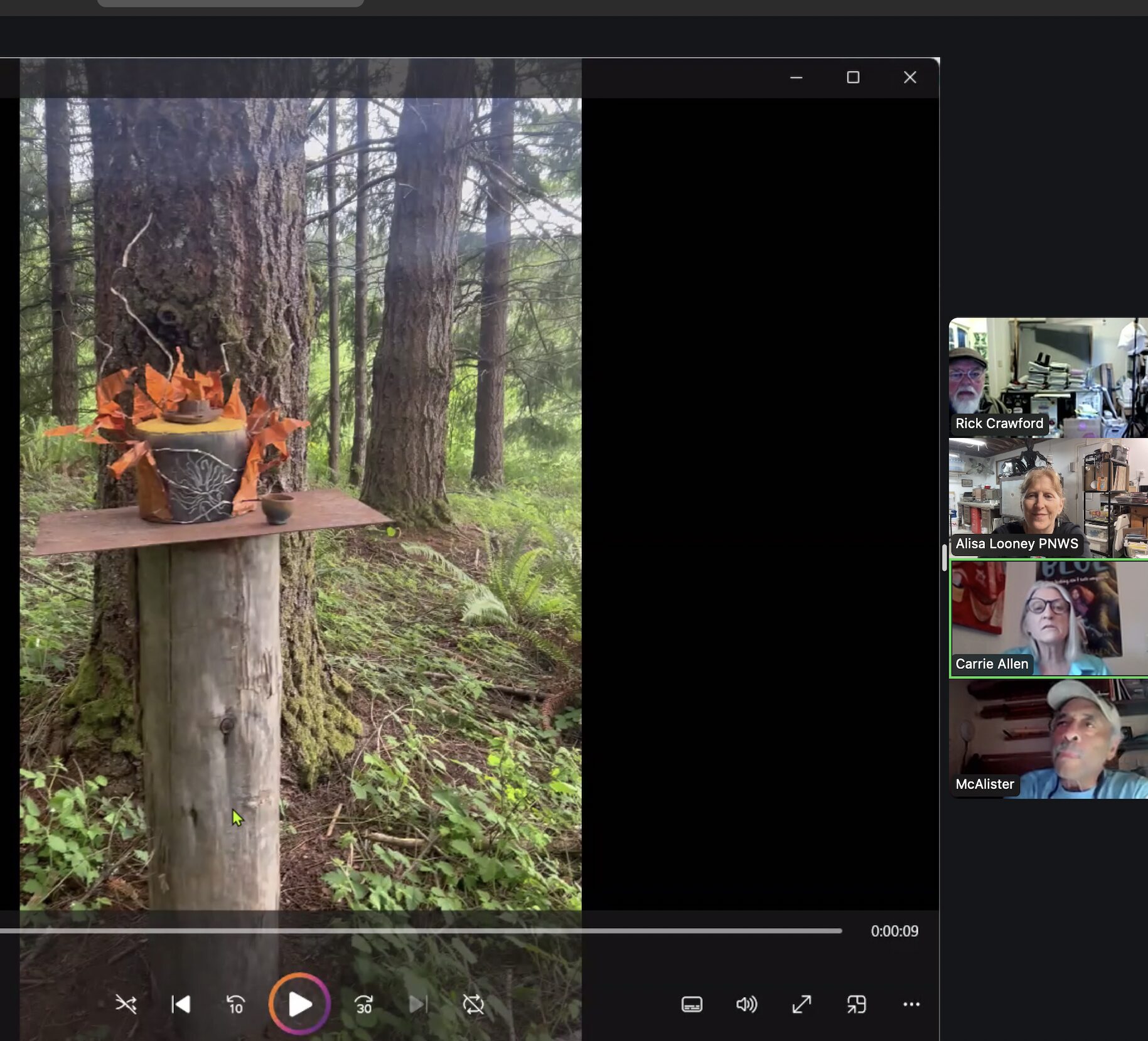Close the media player window

[910, 77]
